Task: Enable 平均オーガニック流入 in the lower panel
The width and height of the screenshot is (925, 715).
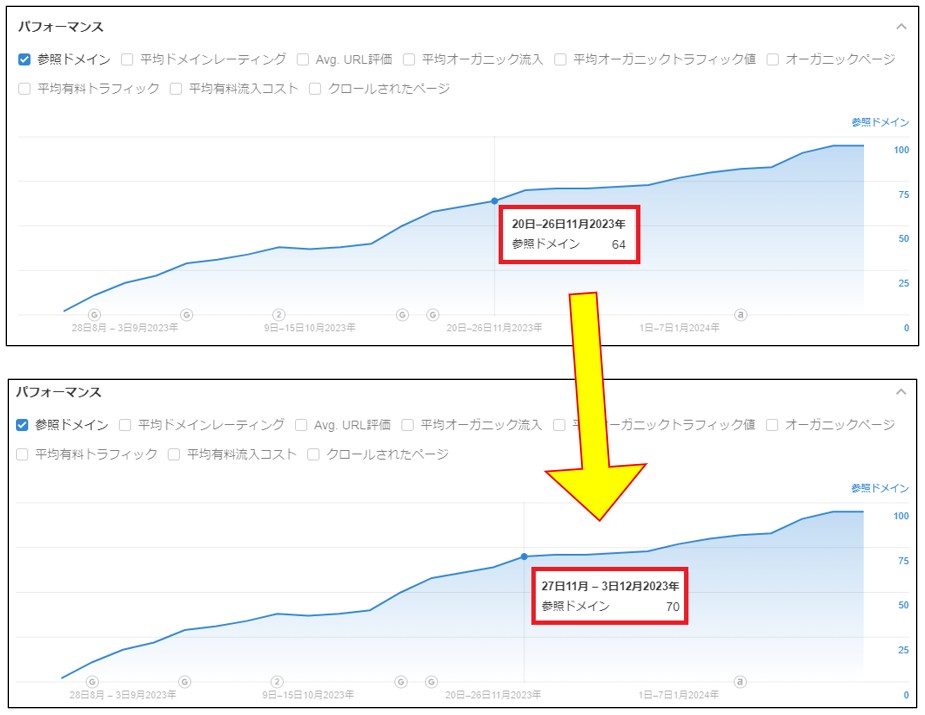Action: tap(407, 425)
